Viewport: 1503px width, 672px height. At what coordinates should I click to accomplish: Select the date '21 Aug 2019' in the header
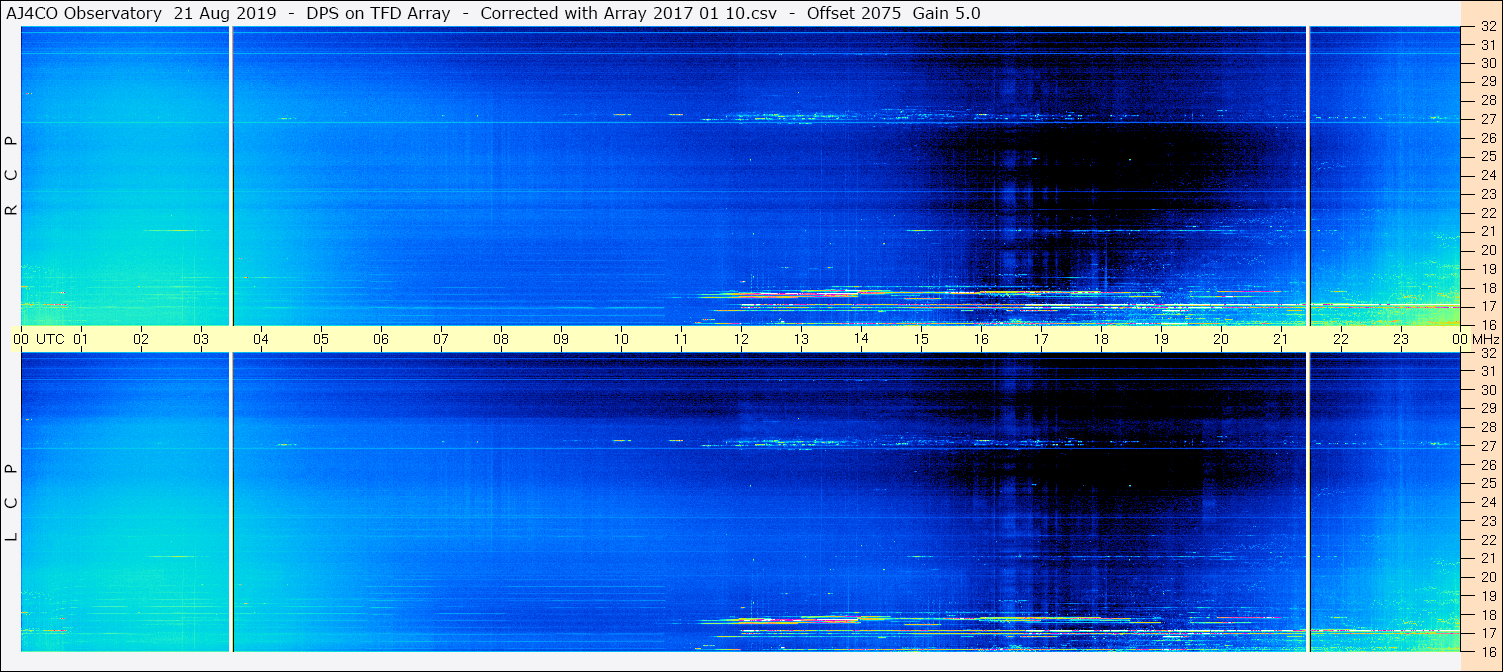pos(226,13)
